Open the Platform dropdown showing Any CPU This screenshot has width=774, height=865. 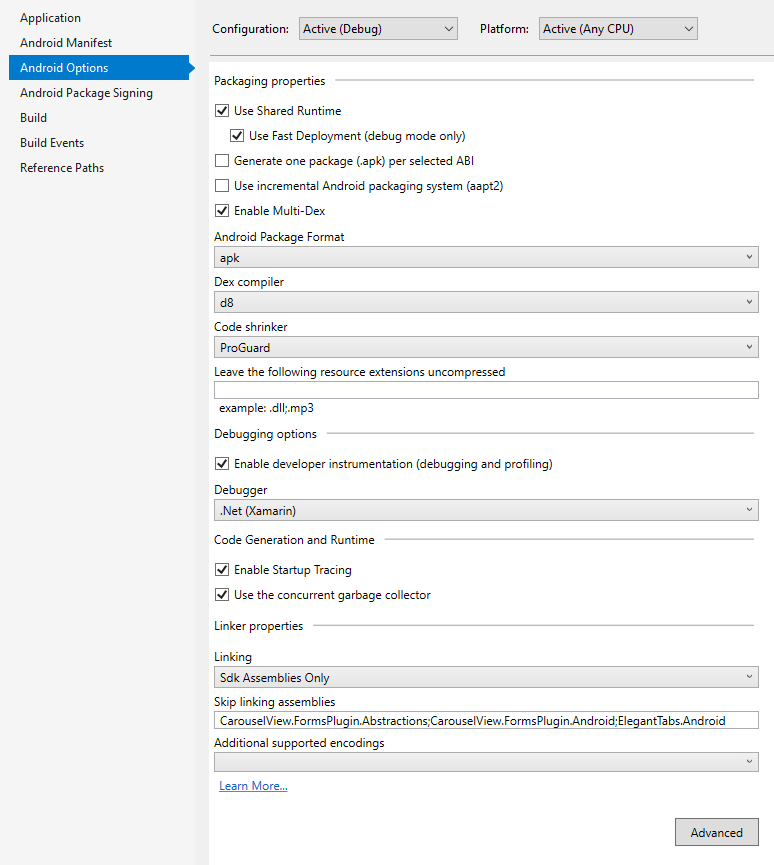pos(618,29)
